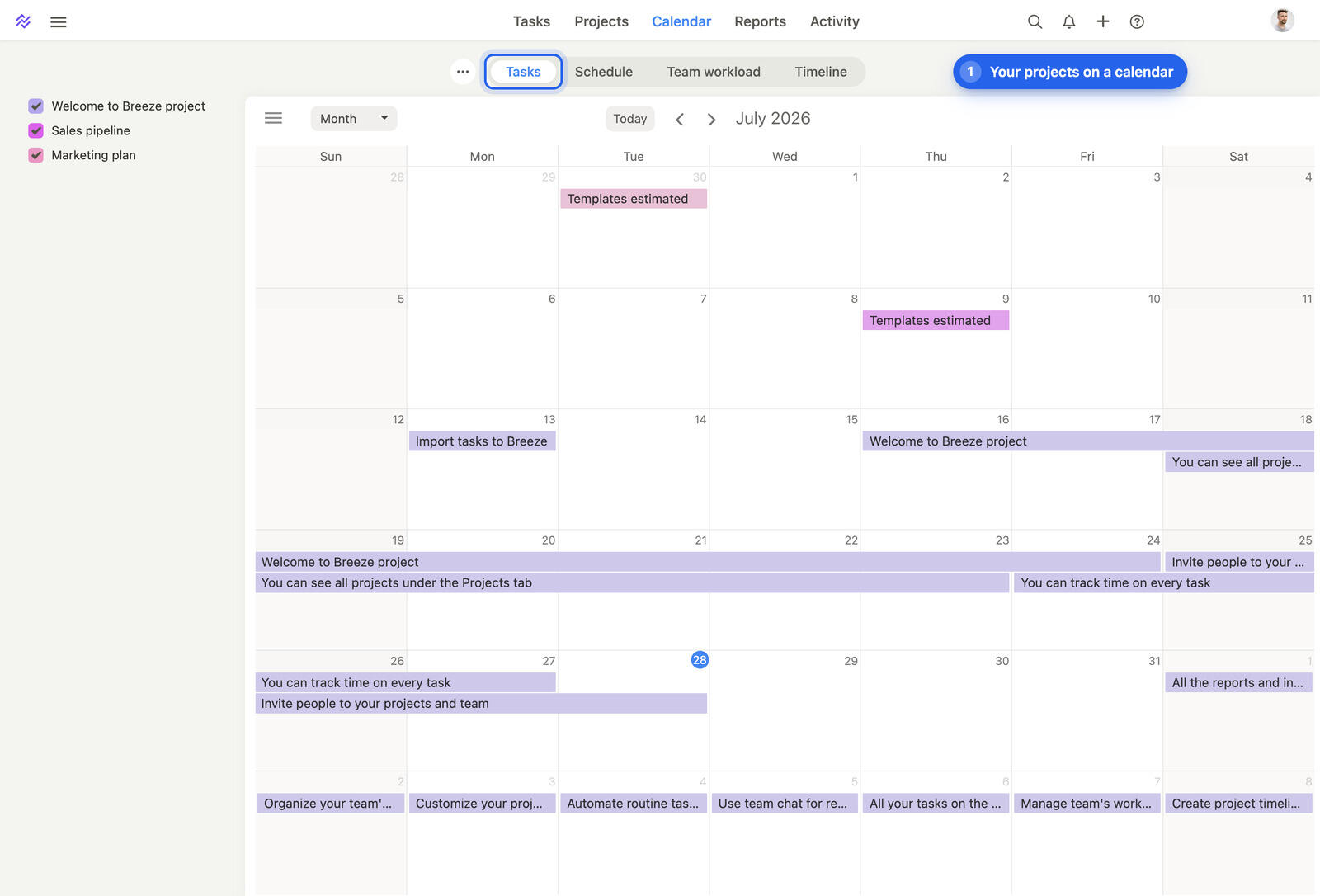Open Templates estimated event on June 30
Screen dimensions: 1320x896
(x=634, y=199)
